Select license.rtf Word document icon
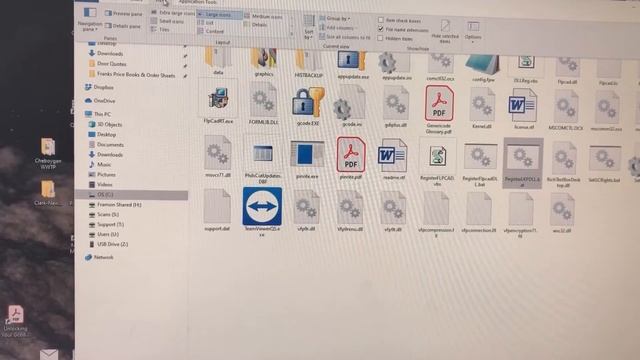Image resolution: width=640 pixels, height=360 pixels. (x=523, y=108)
